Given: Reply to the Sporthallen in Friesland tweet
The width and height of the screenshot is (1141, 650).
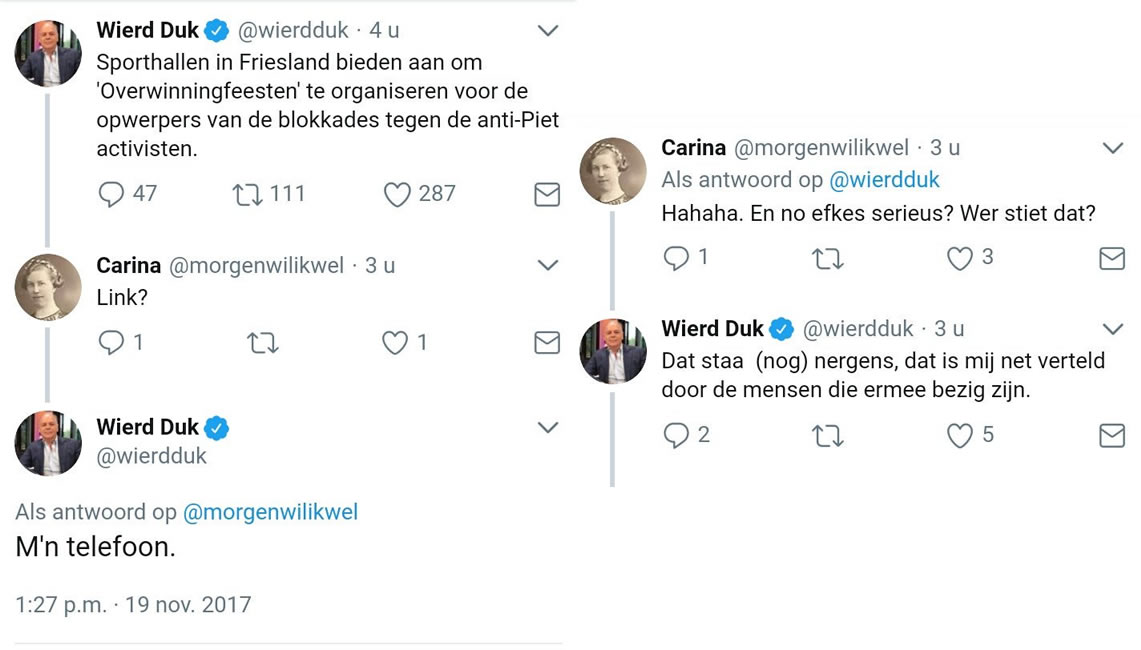Looking at the screenshot, I should (x=111, y=194).
